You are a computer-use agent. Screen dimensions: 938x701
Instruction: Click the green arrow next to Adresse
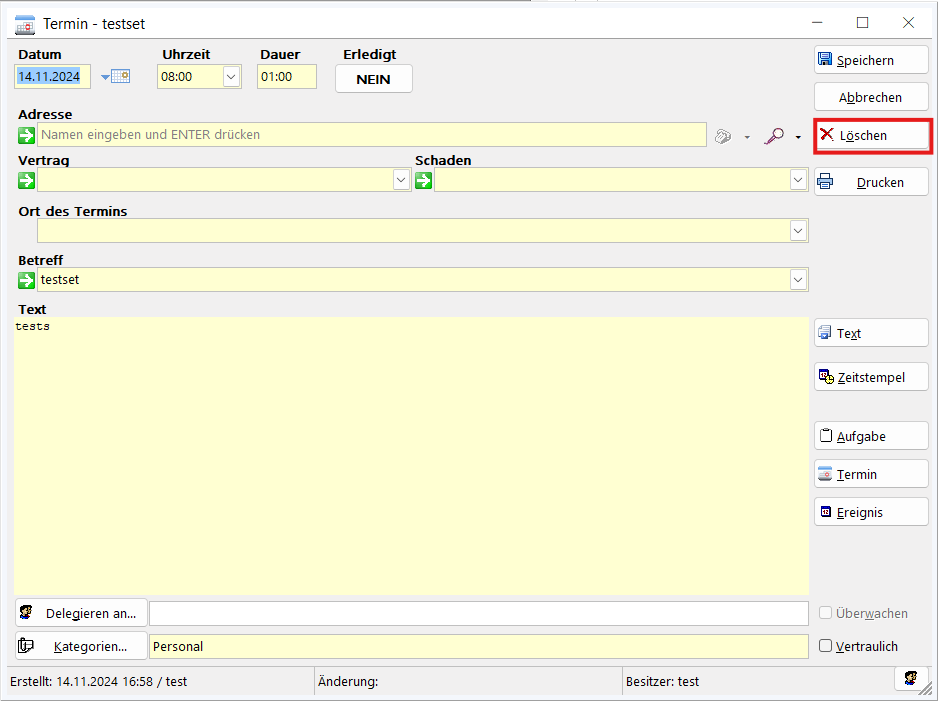[27, 135]
